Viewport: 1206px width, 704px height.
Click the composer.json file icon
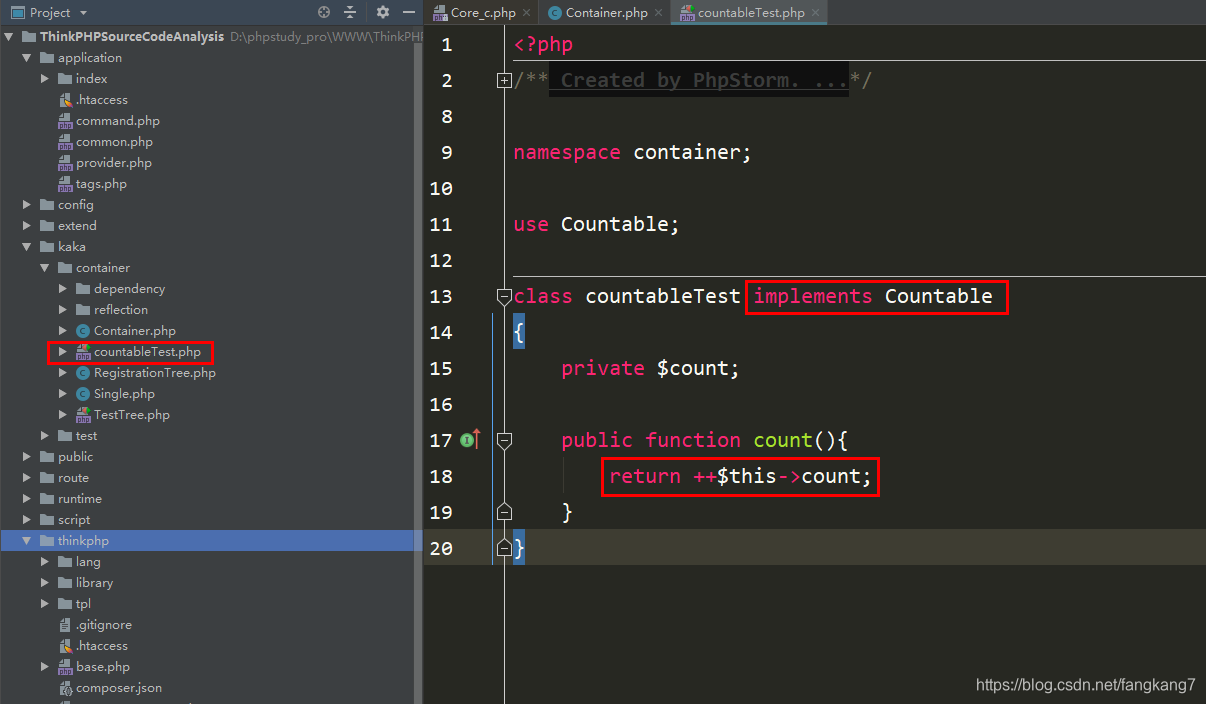pos(66,688)
